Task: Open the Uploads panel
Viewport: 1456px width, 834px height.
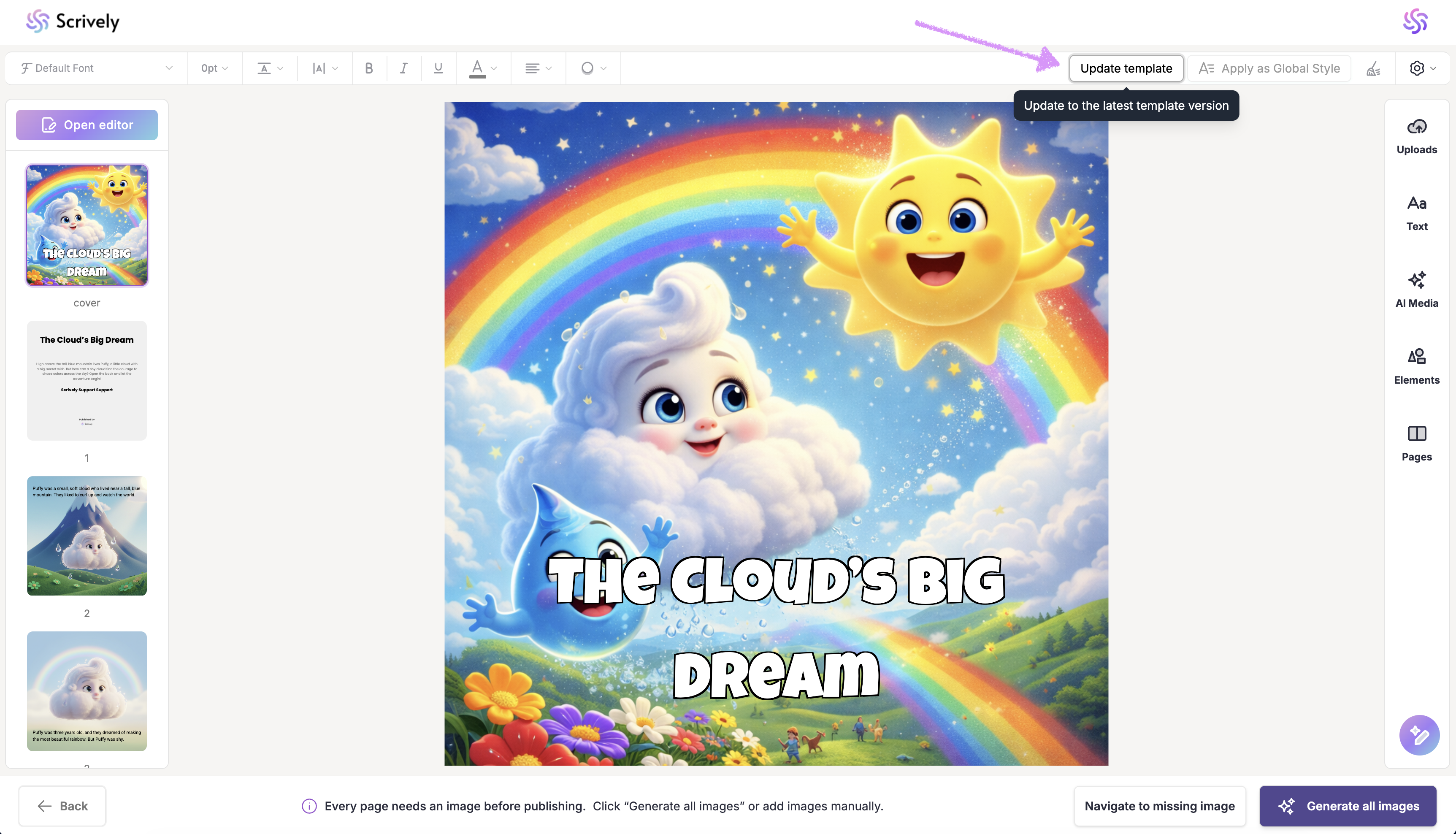Action: click(1416, 136)
